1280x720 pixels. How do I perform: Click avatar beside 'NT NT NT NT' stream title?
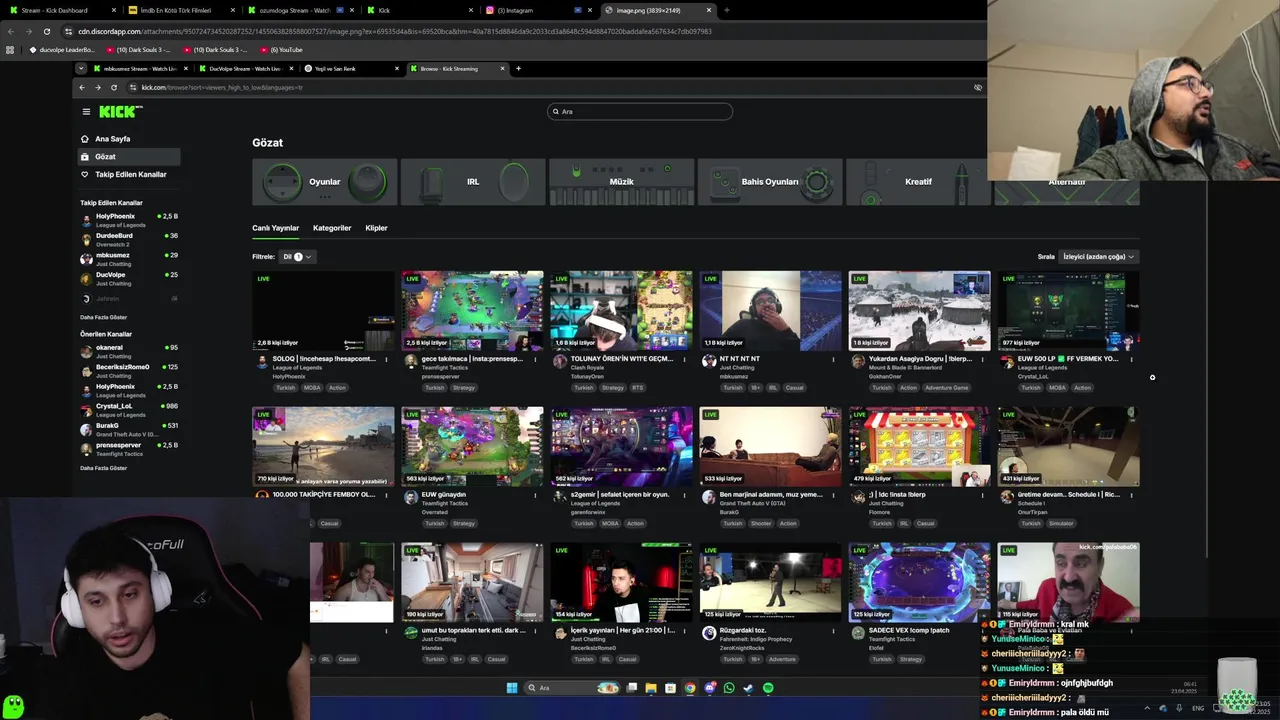[709, 361]
